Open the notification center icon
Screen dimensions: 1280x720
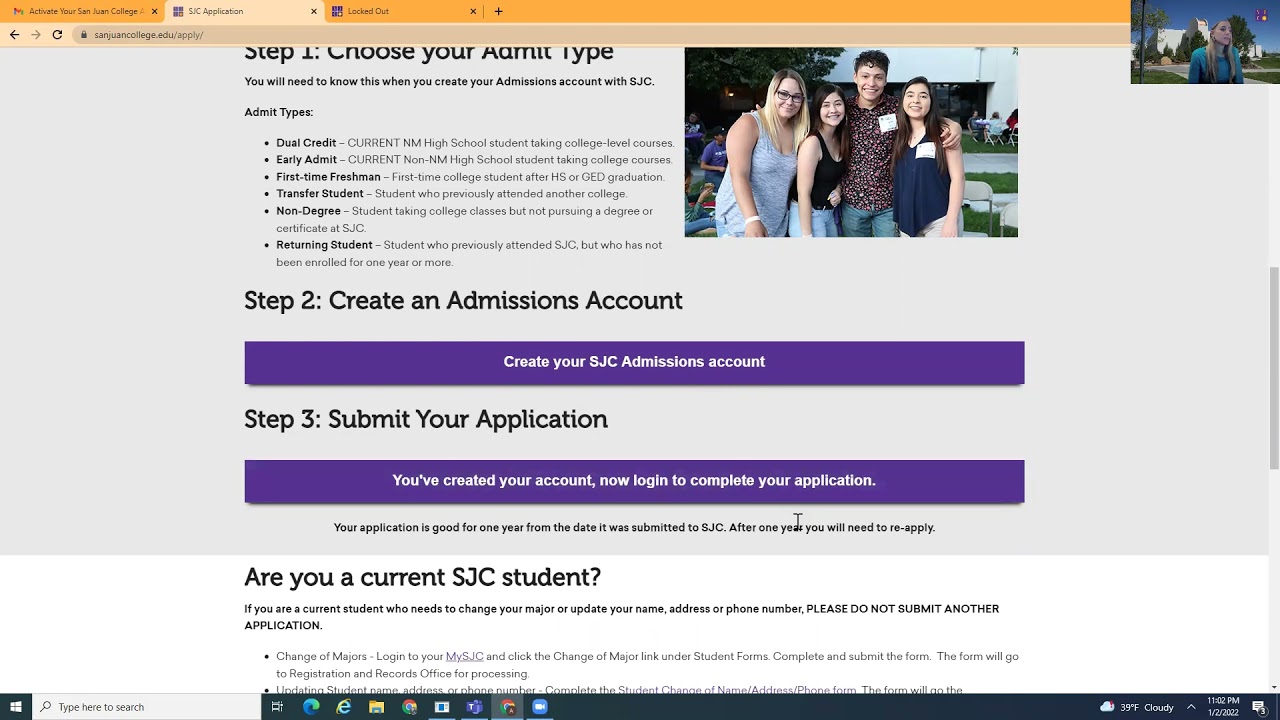point(1259,707)
